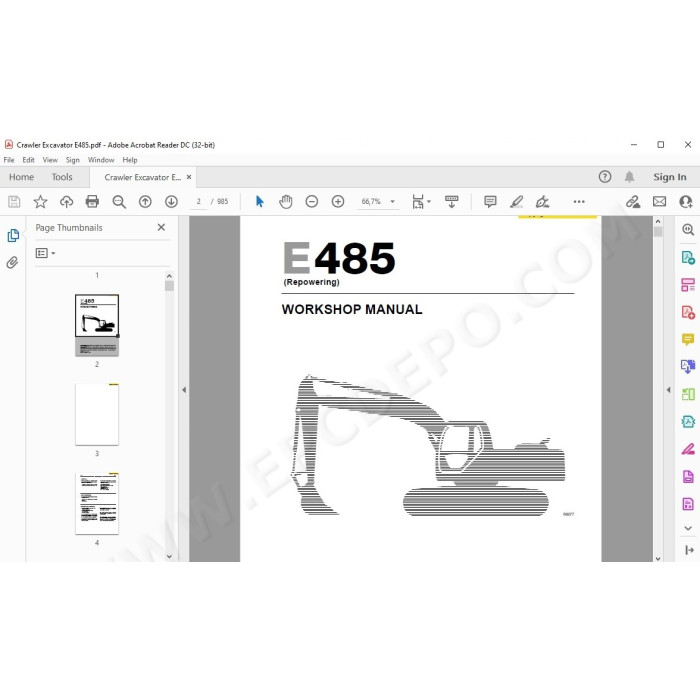Open the Find text magnifier in toolbar
Screen dimensions: 700x700
click(119, 202)
